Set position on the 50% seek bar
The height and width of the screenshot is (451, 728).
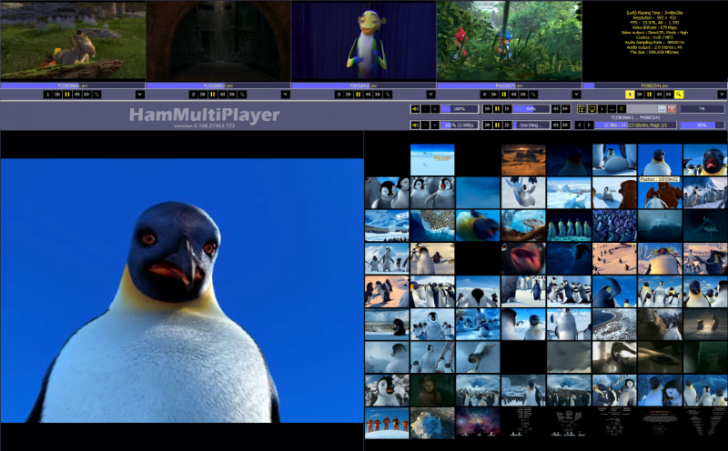point(531,109)
